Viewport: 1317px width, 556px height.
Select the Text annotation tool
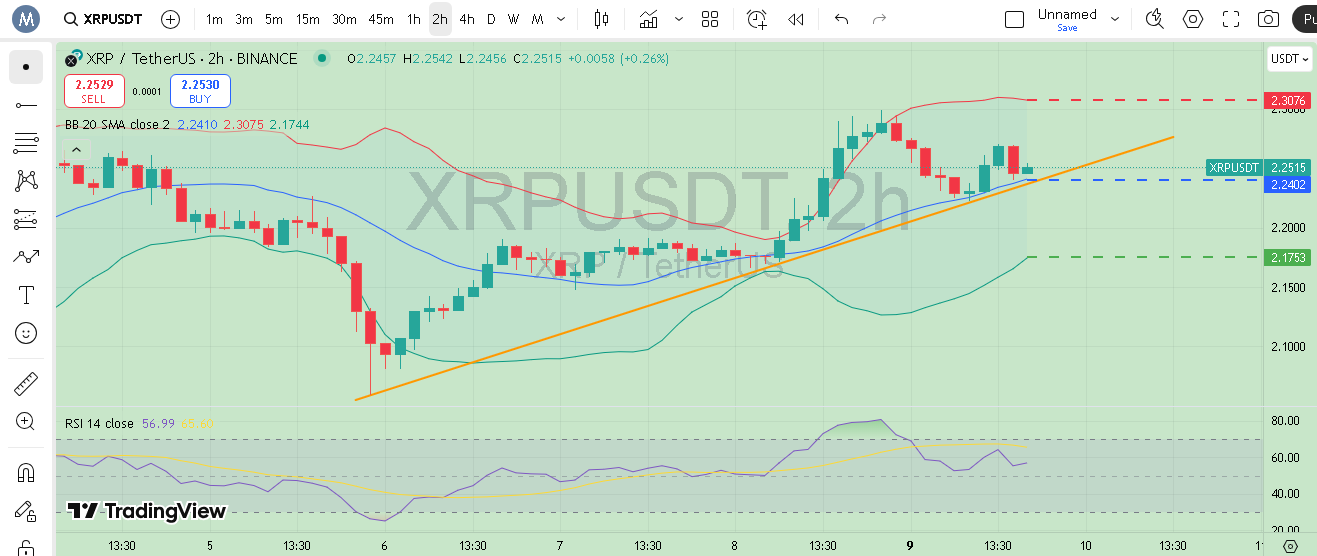click(x=26, y=295)
